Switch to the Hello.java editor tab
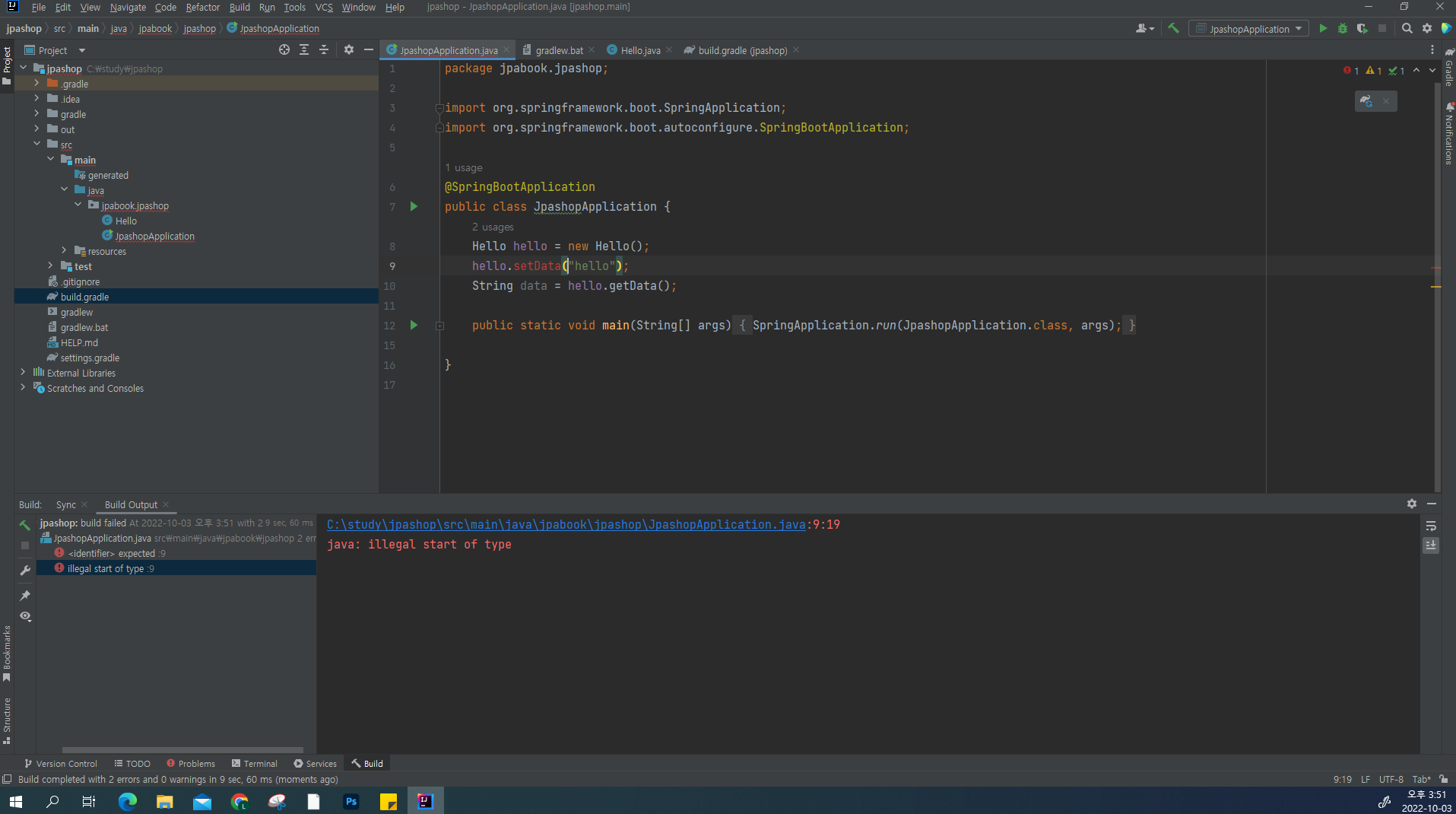Viewport: 1456px width, 814px height. click(639, 50)
